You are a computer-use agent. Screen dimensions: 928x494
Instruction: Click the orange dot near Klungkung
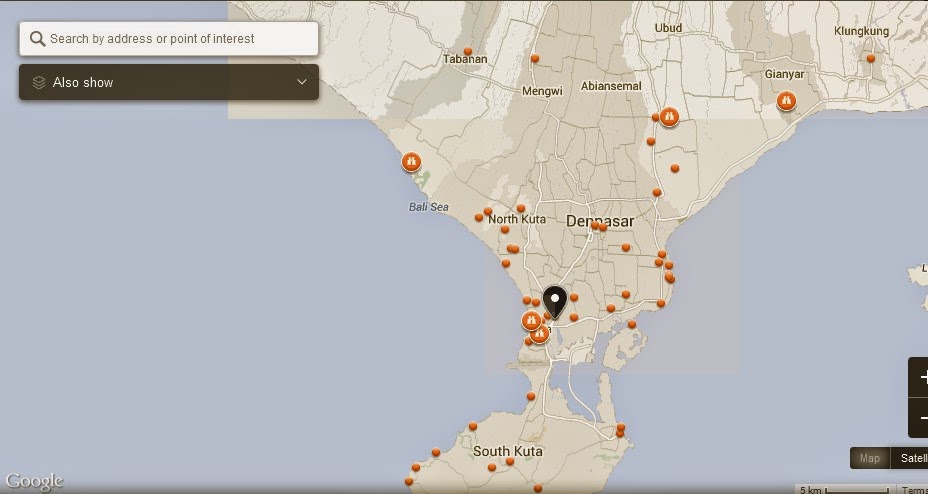click(871, 58)
